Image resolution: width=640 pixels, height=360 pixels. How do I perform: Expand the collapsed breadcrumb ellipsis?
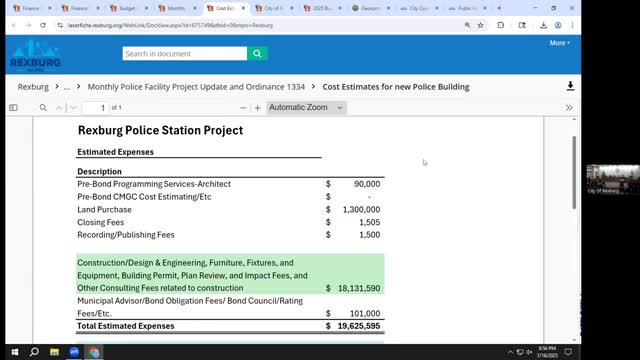click(67, 87)
